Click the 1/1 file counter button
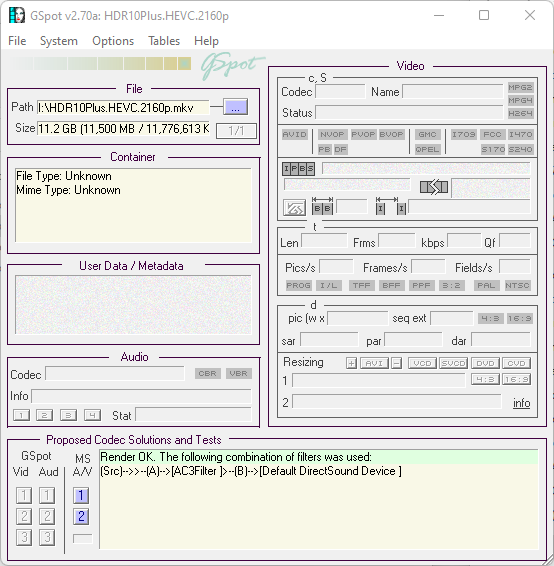 pos(236,130)
